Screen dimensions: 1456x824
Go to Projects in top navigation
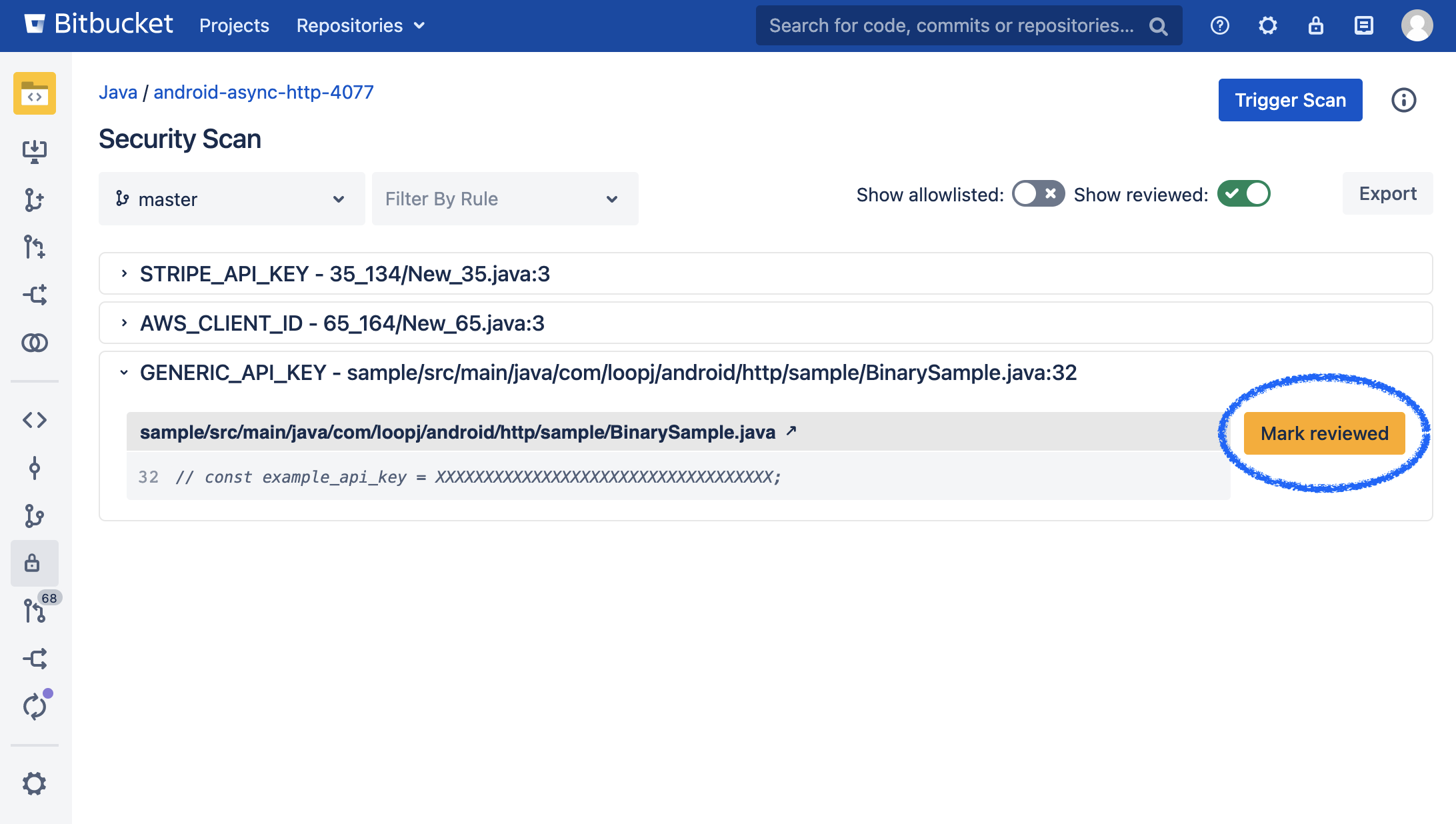[234, 26]
